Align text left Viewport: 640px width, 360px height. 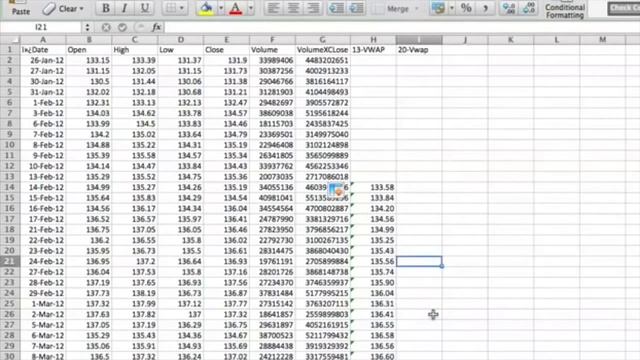pos(273,8)
